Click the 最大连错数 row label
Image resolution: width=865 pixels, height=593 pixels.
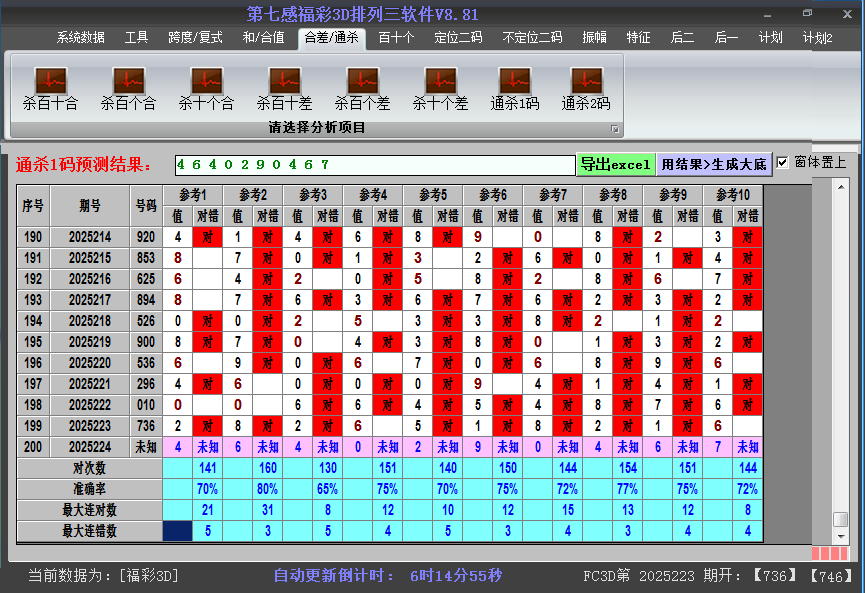click(89, 531)
